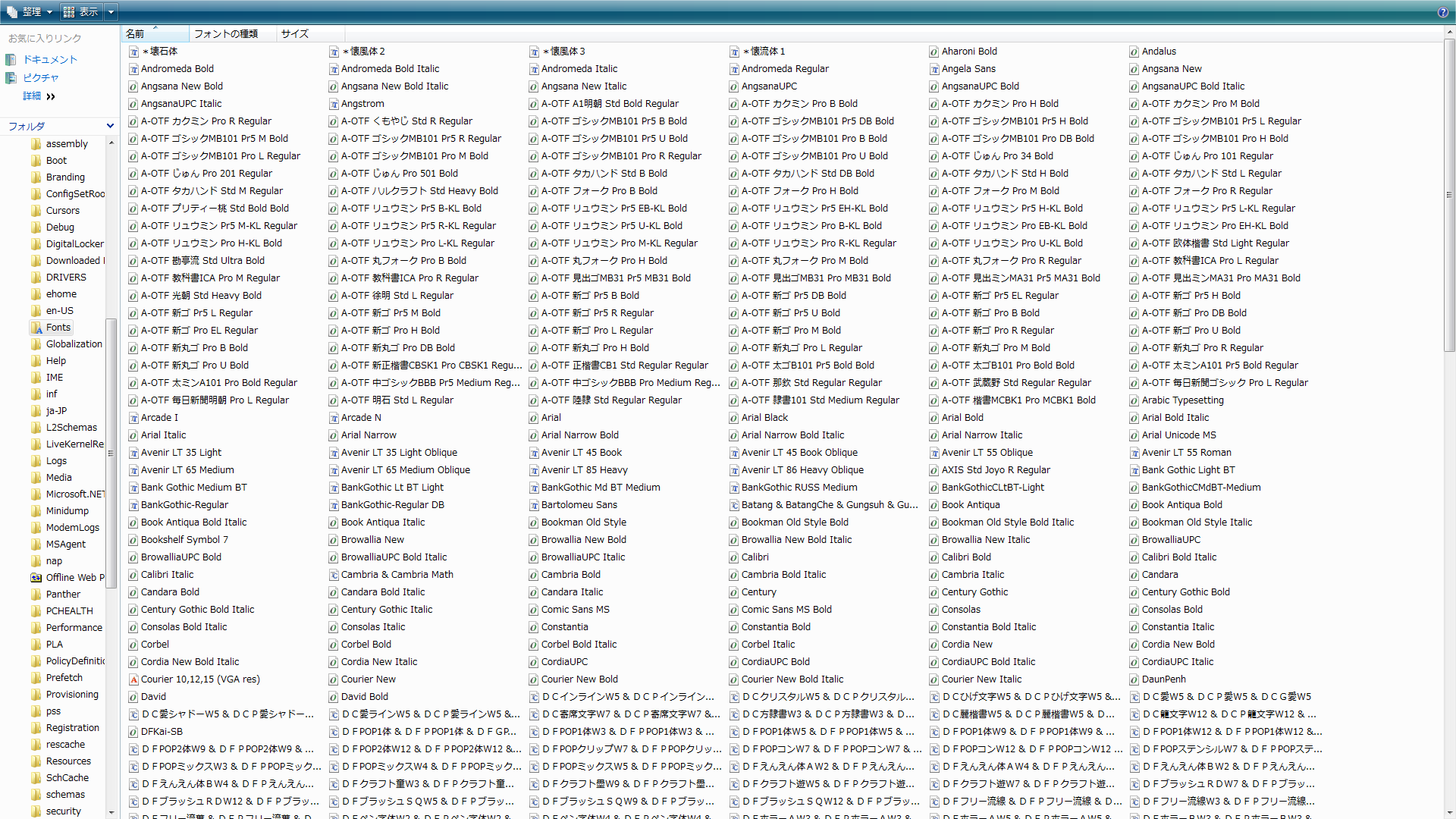Select the assembly folder in tree
Viewport: 1456px width, 819px height.
pyautogui.click(x=67, y=144)
